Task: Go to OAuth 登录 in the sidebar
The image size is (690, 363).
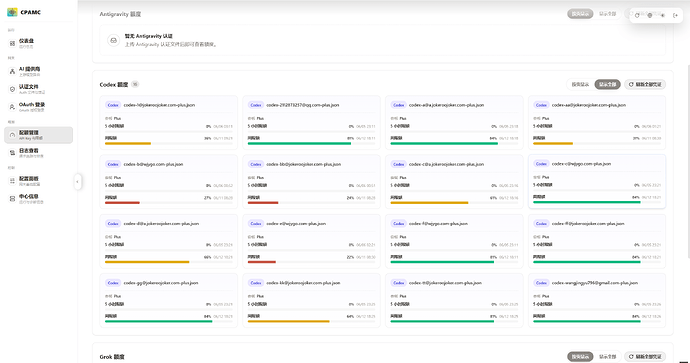Action: point(39,107)
